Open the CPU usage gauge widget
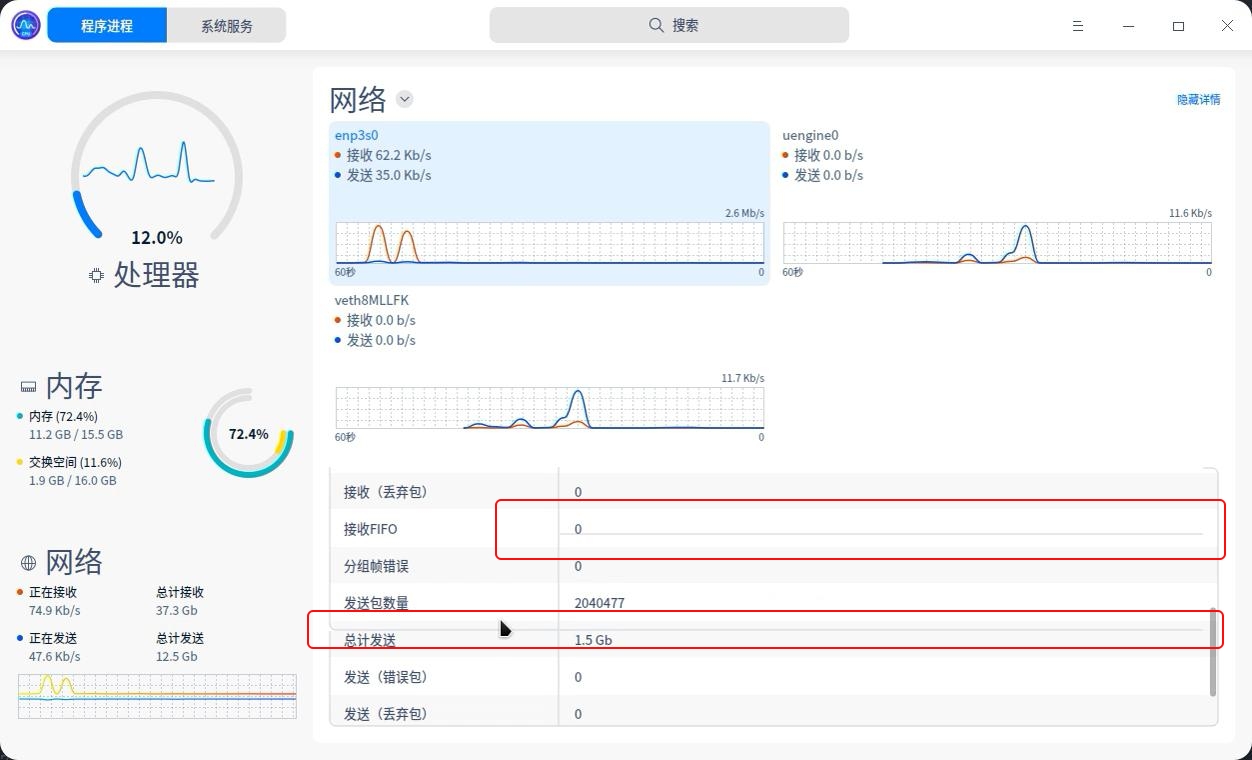 pyautogui.click(x=157, y=165)
